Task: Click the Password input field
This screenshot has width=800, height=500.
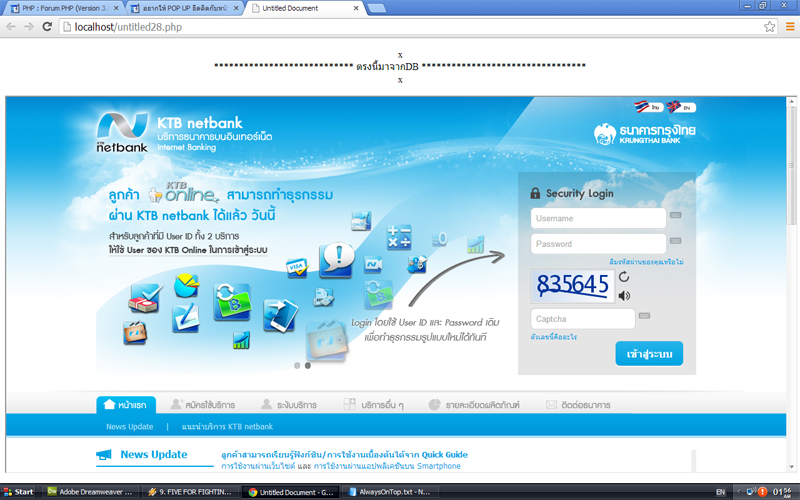Action: click(x=598, y=244)
